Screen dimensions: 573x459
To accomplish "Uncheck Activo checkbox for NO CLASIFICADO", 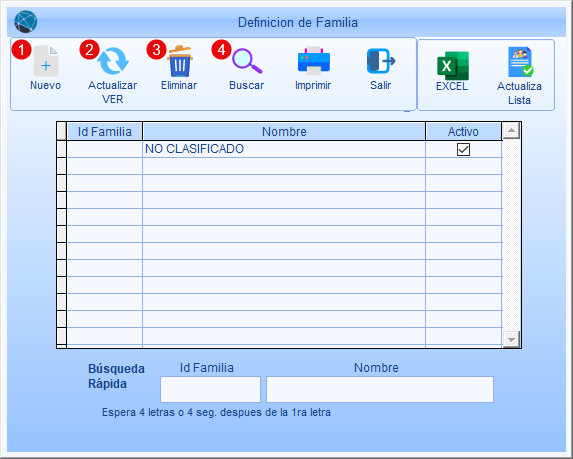I will [x=463, y=149].
